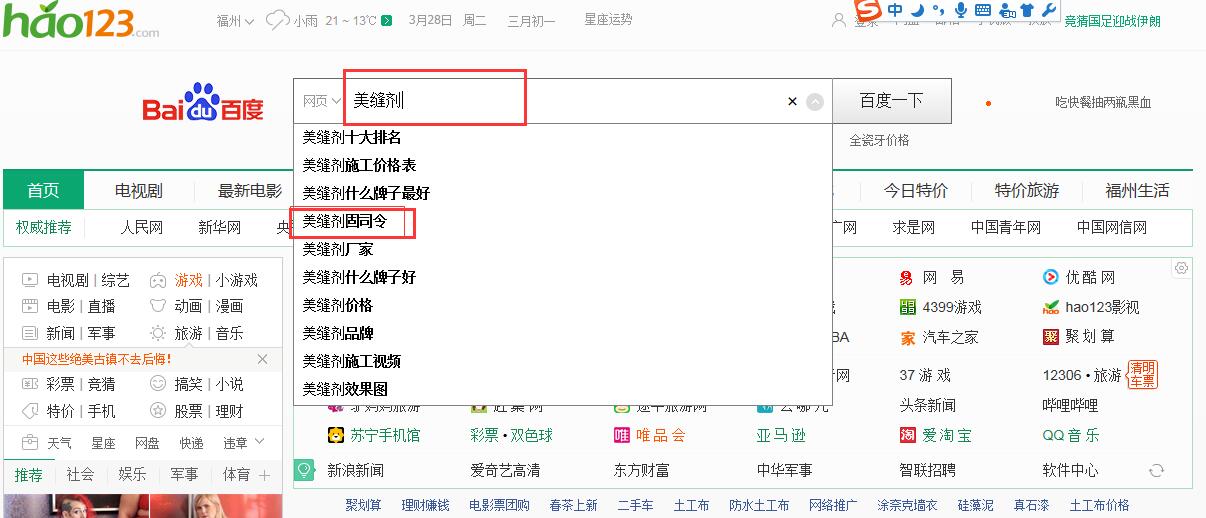Screen dimensions: 1206x518
Task: Add a news tab with plus icon
Action: coord(265,476)
